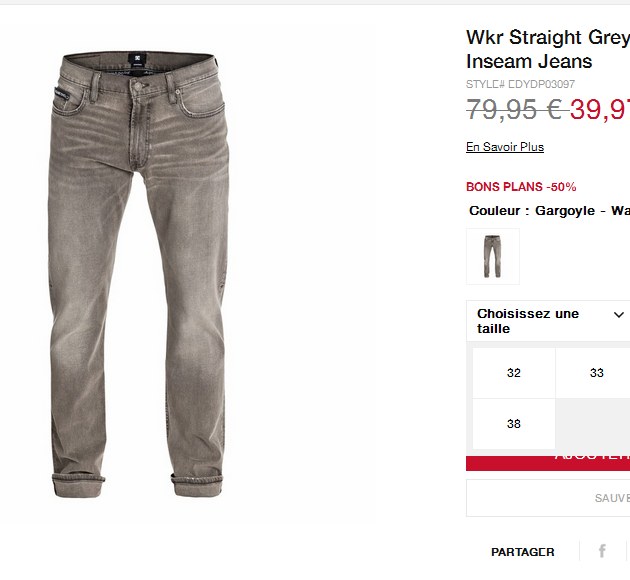
Task: Select size 32
Action: (513, 373)
